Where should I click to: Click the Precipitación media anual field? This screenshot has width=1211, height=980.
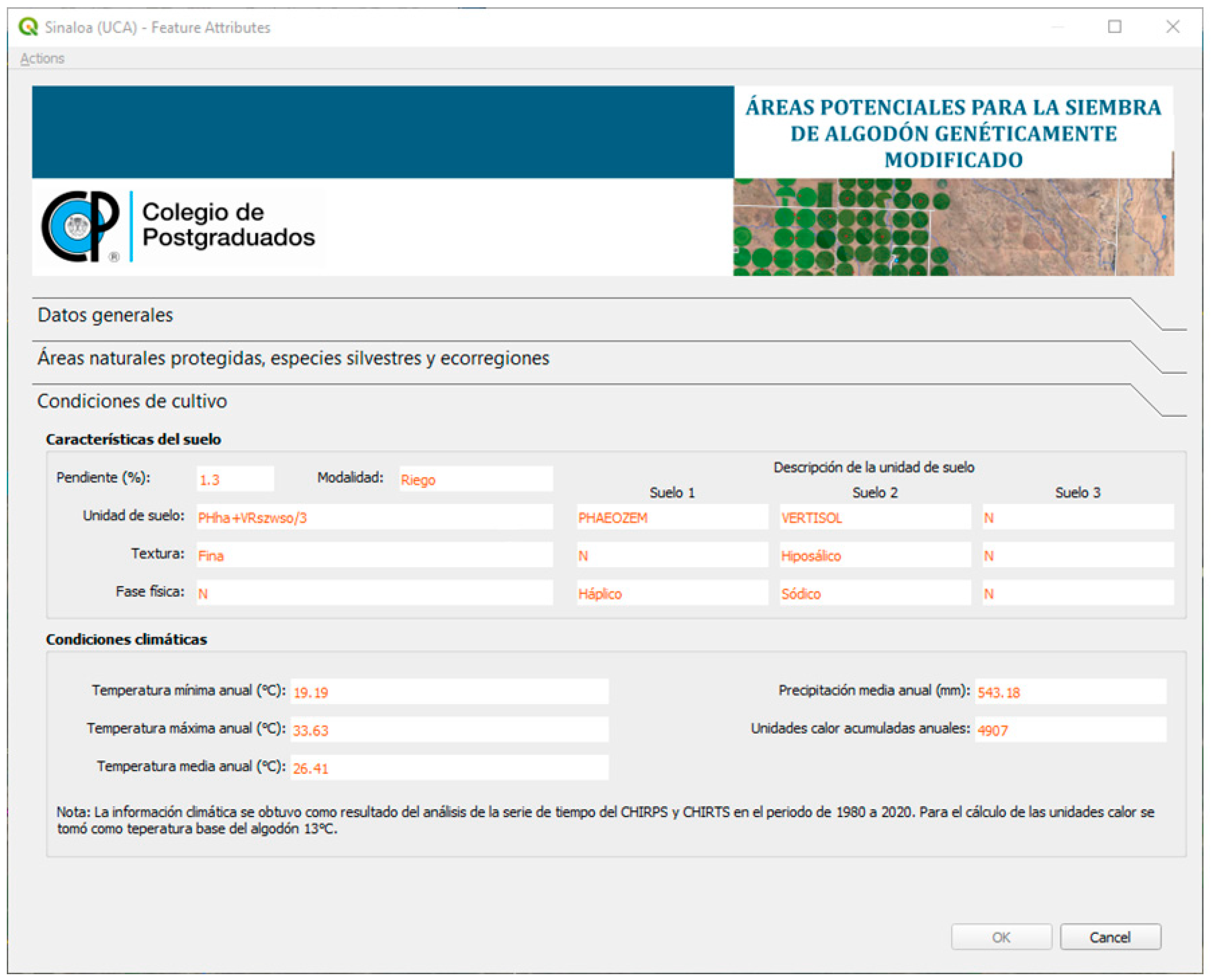1070,691
